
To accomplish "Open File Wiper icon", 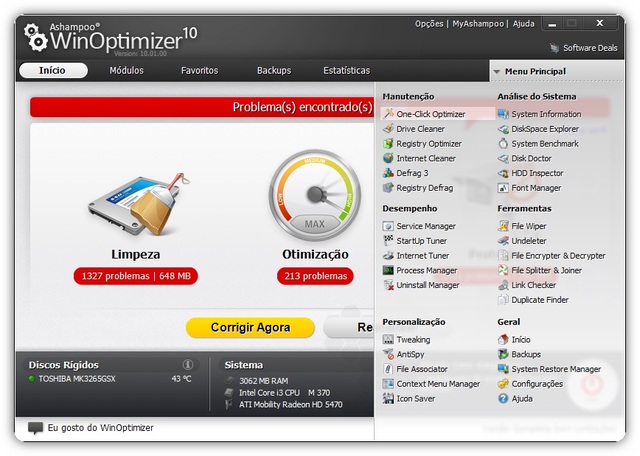I will (x=503, y=226).
